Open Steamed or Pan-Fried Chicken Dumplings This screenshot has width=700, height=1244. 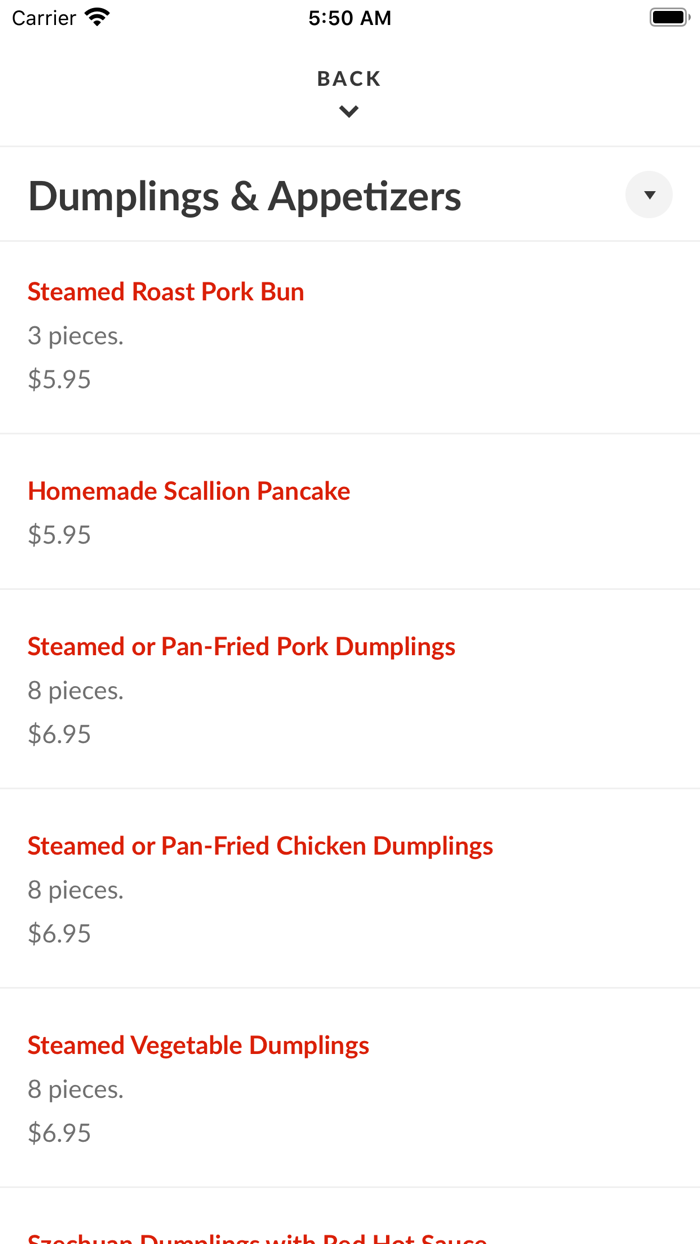pyautogui.click(x=260, y=845)
